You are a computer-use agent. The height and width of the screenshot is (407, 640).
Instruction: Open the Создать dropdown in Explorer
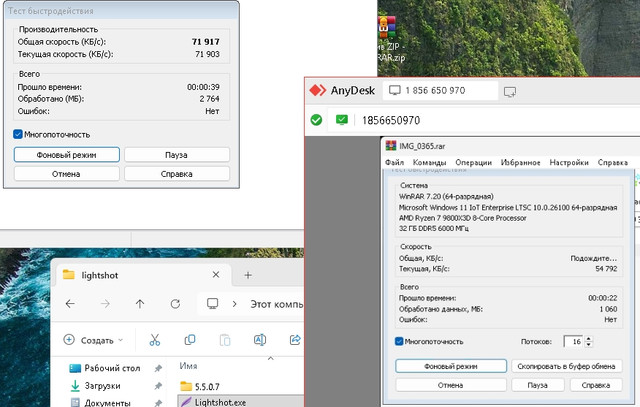click(93, 340)
